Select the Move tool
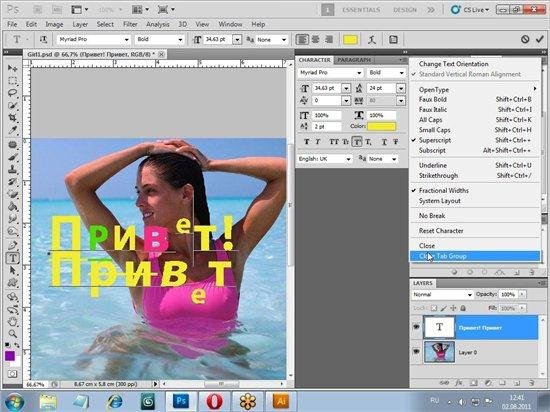 point(13,68)
